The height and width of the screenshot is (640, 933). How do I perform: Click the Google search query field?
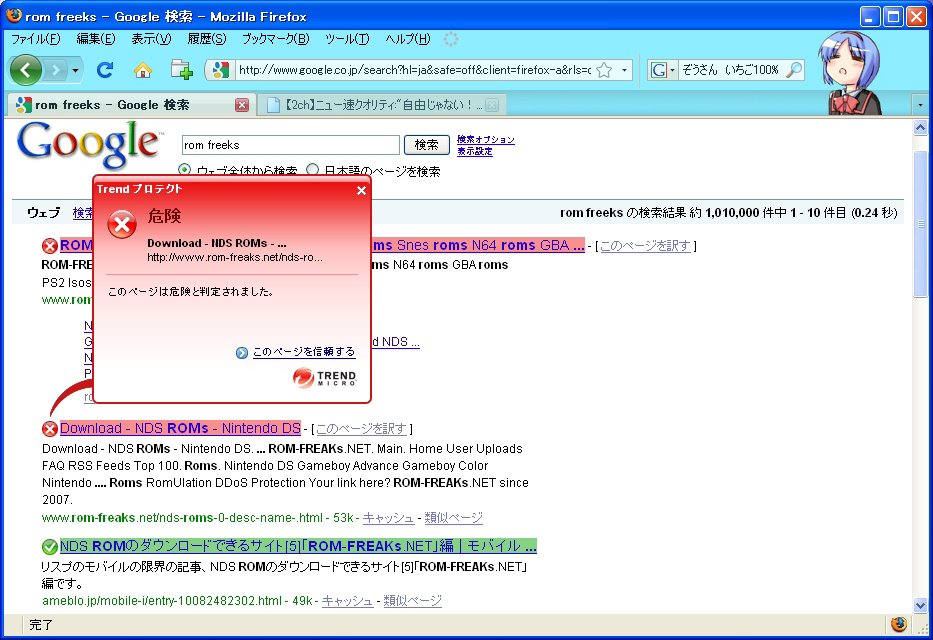tap(290, 145)
